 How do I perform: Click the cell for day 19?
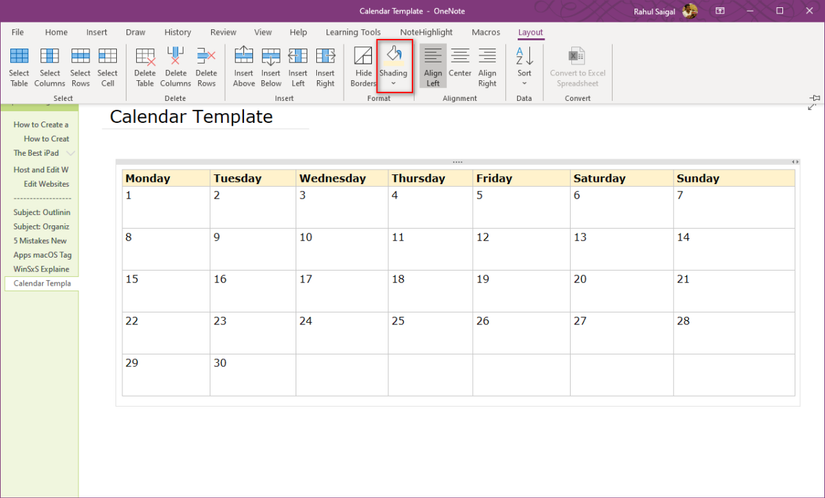point(521,291)
